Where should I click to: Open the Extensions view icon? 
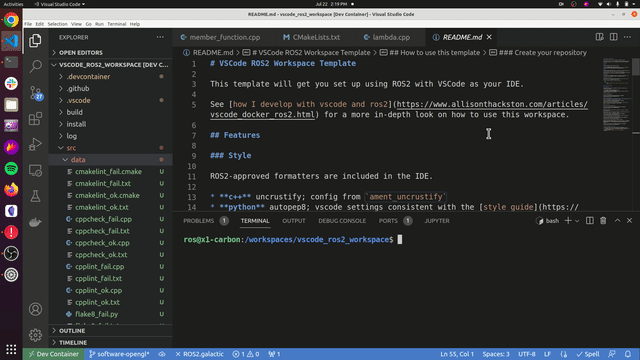click(36, 119)
